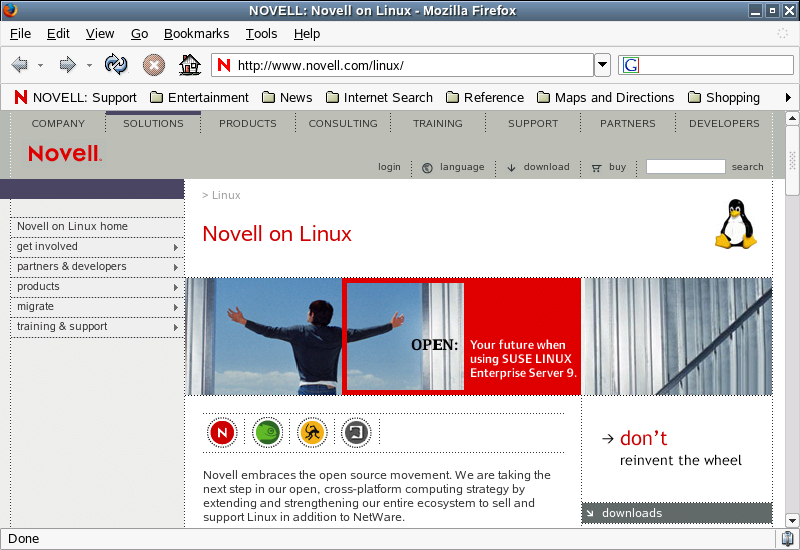Open the News bookmarks folder
The width and height of the screenshot is (800, 550).
(287, 97)
